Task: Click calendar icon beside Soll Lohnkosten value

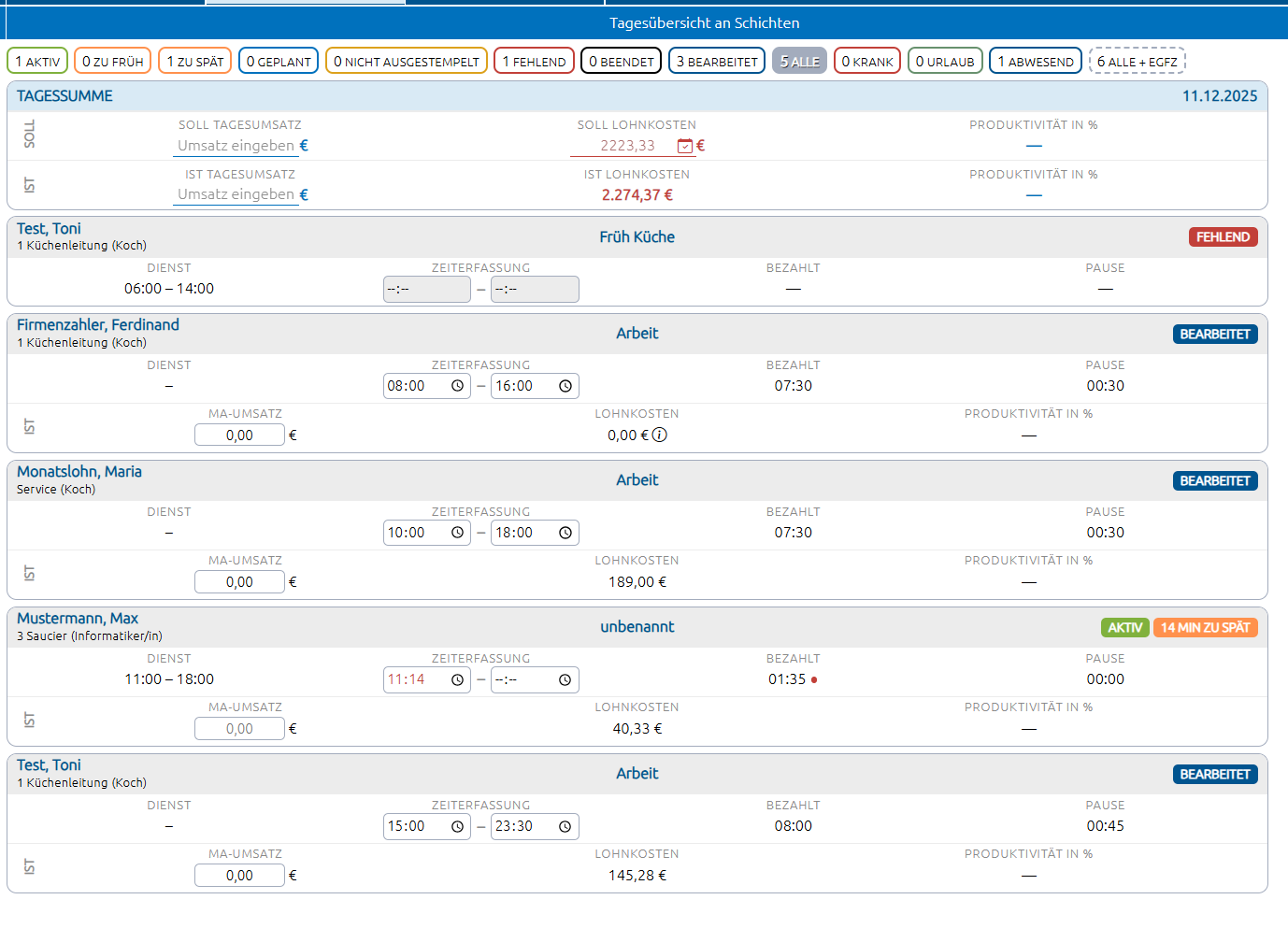Action: tap(685, 146)
